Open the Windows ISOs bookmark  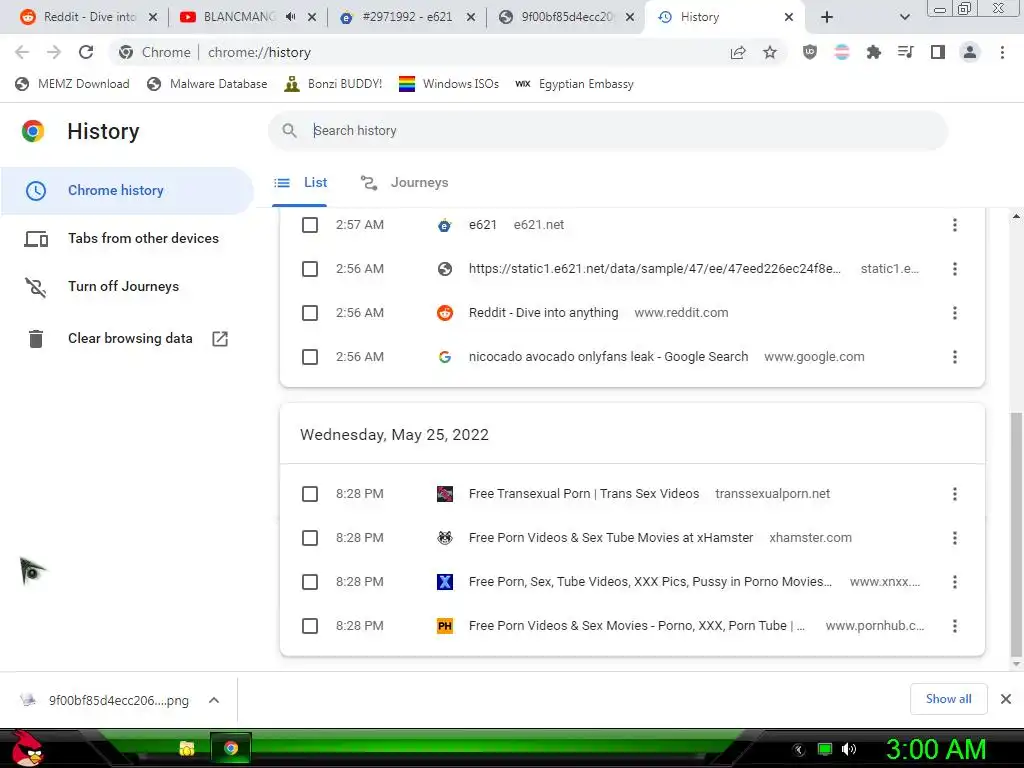click(x=449, y=84)
